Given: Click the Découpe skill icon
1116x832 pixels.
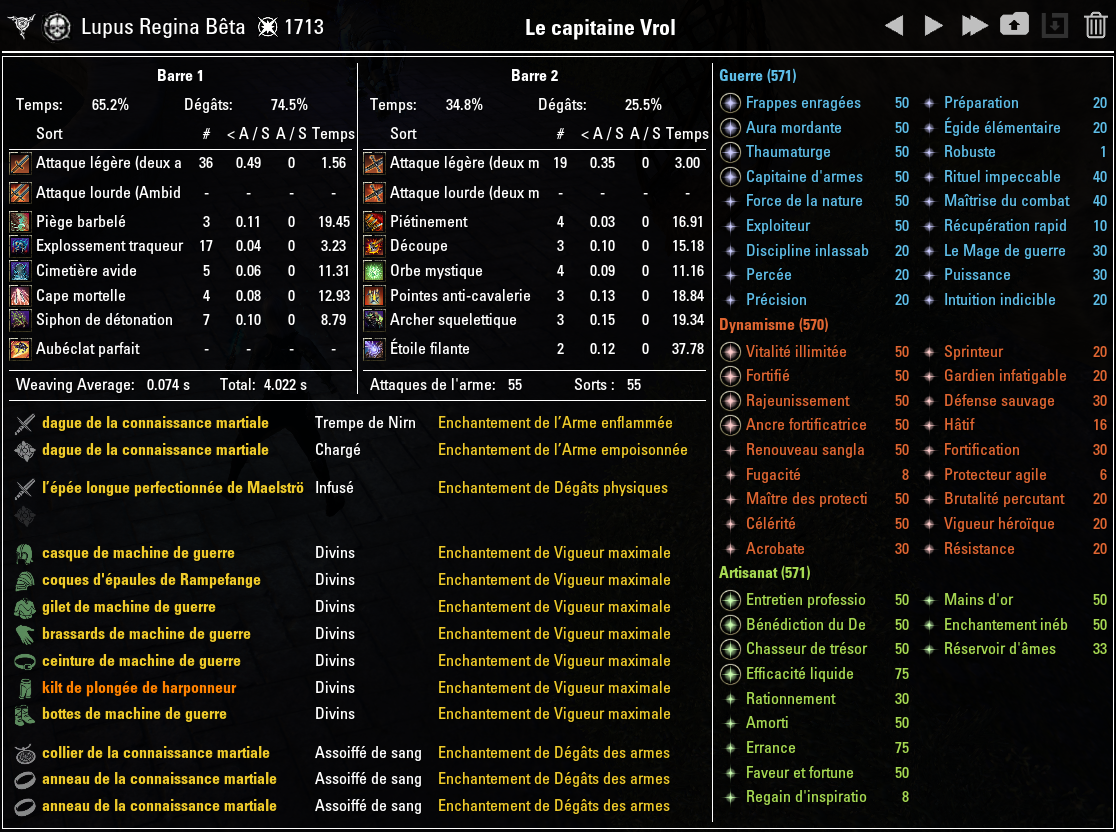Looking at the screenshot, I should pos(374,246).
